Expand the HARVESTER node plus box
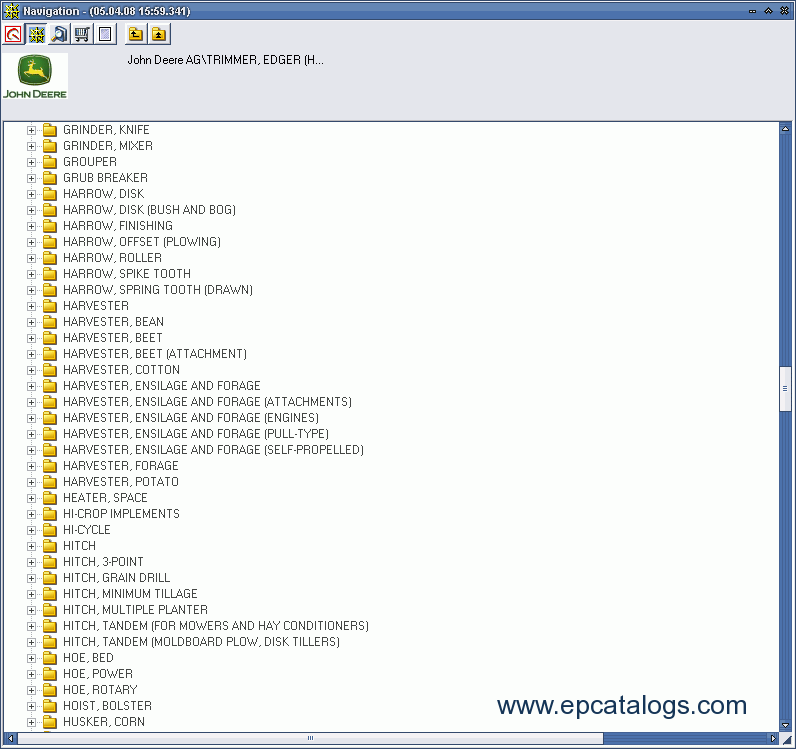This screenshot has height=749, width=796. tap(31, 306)
